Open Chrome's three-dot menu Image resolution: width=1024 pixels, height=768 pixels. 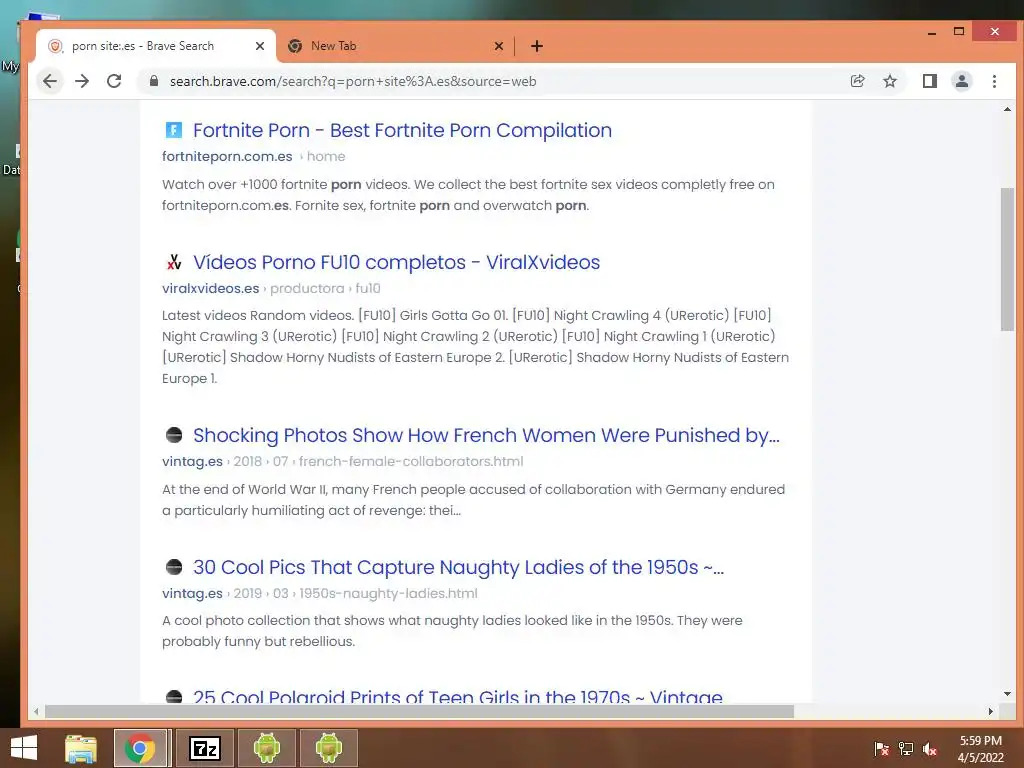coord(994,81)
